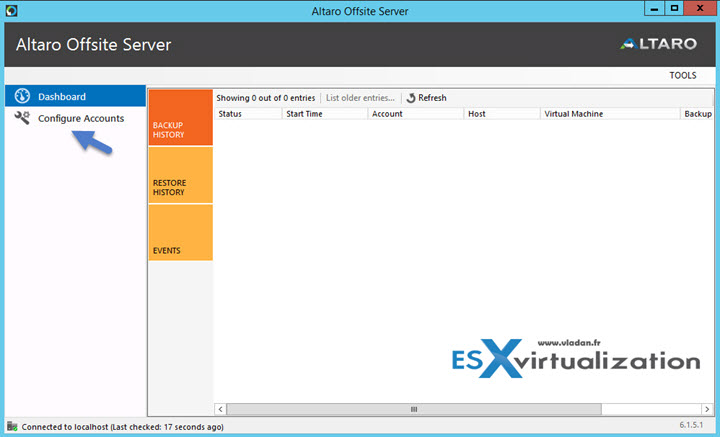This screenshot has width=720, height=437.
Task: Click the Dashboard gauge icon
Action: click(x=22, y=96)
